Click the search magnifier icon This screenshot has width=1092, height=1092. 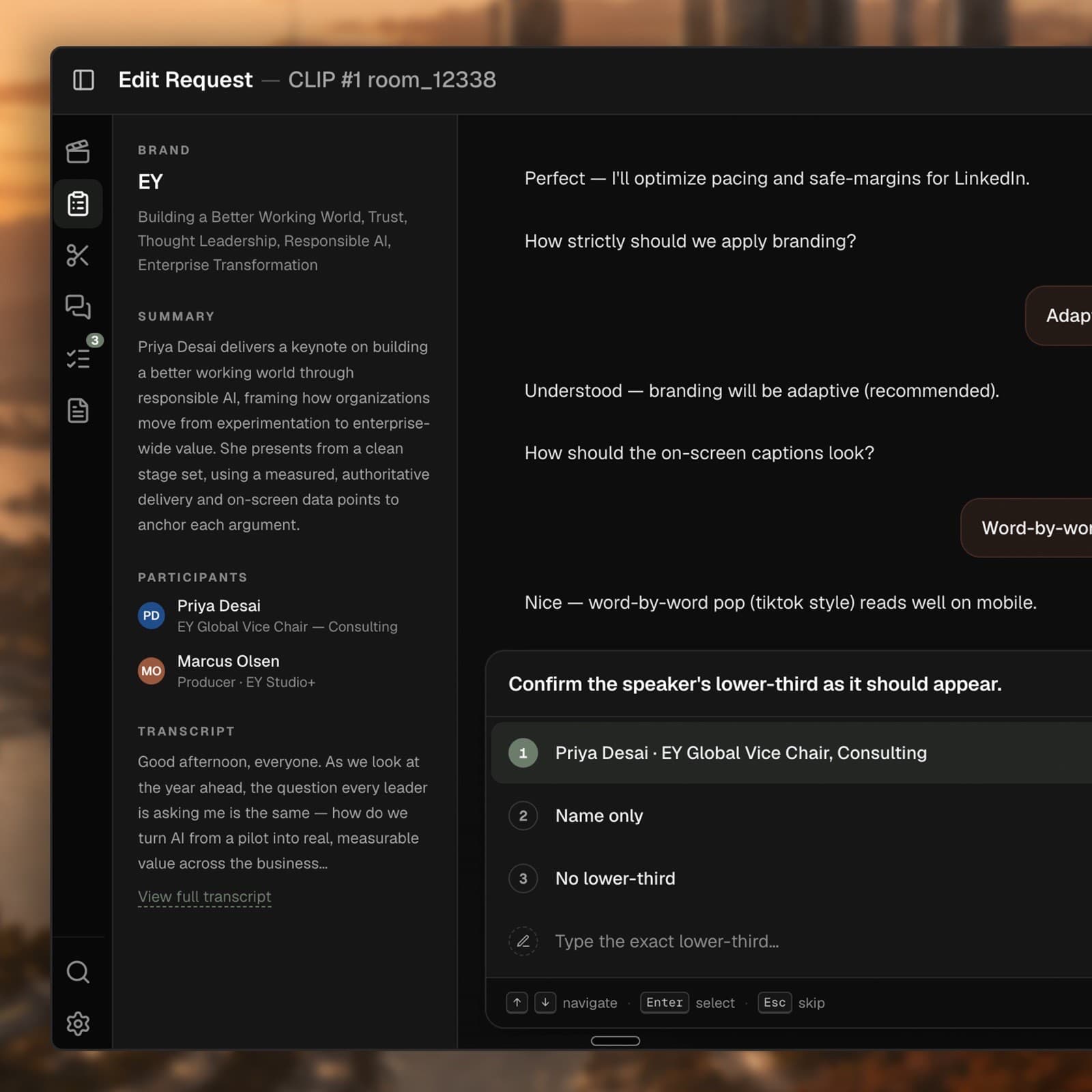pyautogui.click(x=78, y=972)
